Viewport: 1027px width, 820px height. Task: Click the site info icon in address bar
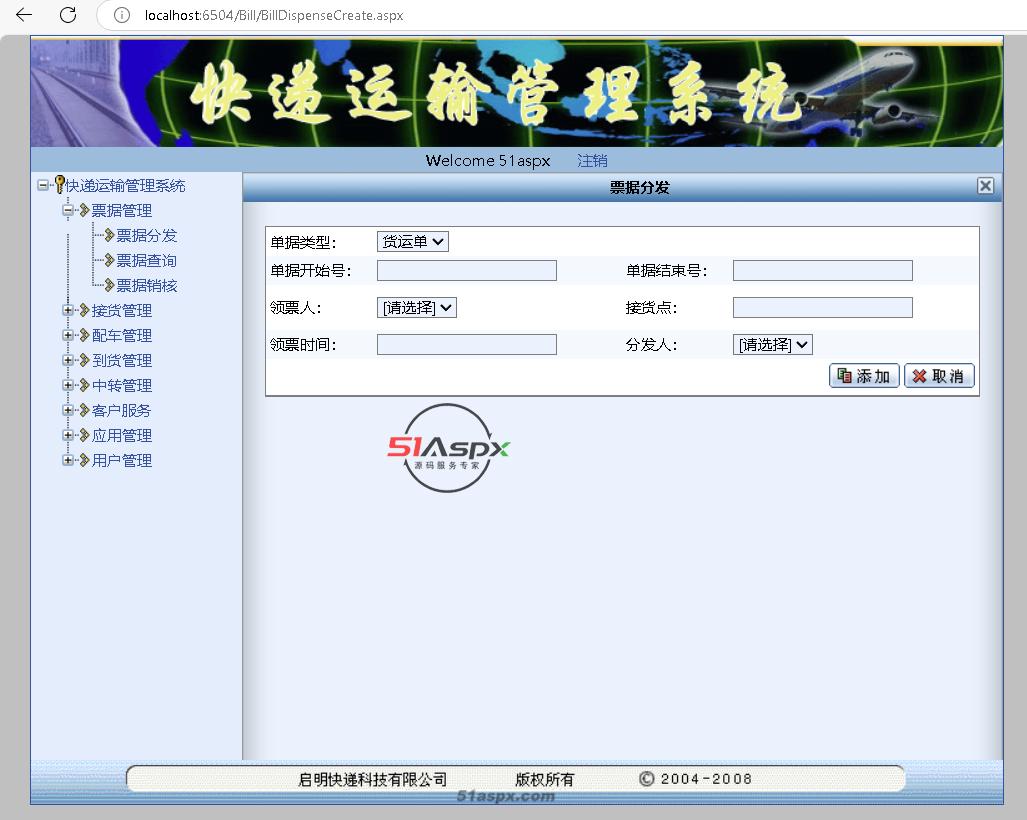(x=122, y=15)
